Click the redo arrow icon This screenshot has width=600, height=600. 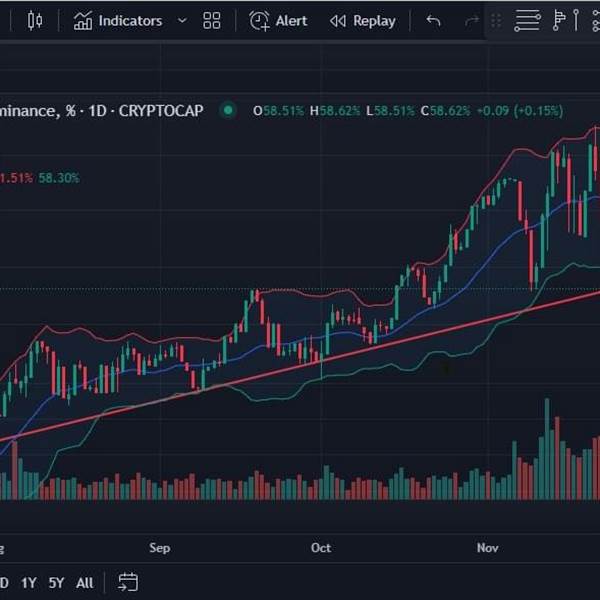(x=472, y=20)
